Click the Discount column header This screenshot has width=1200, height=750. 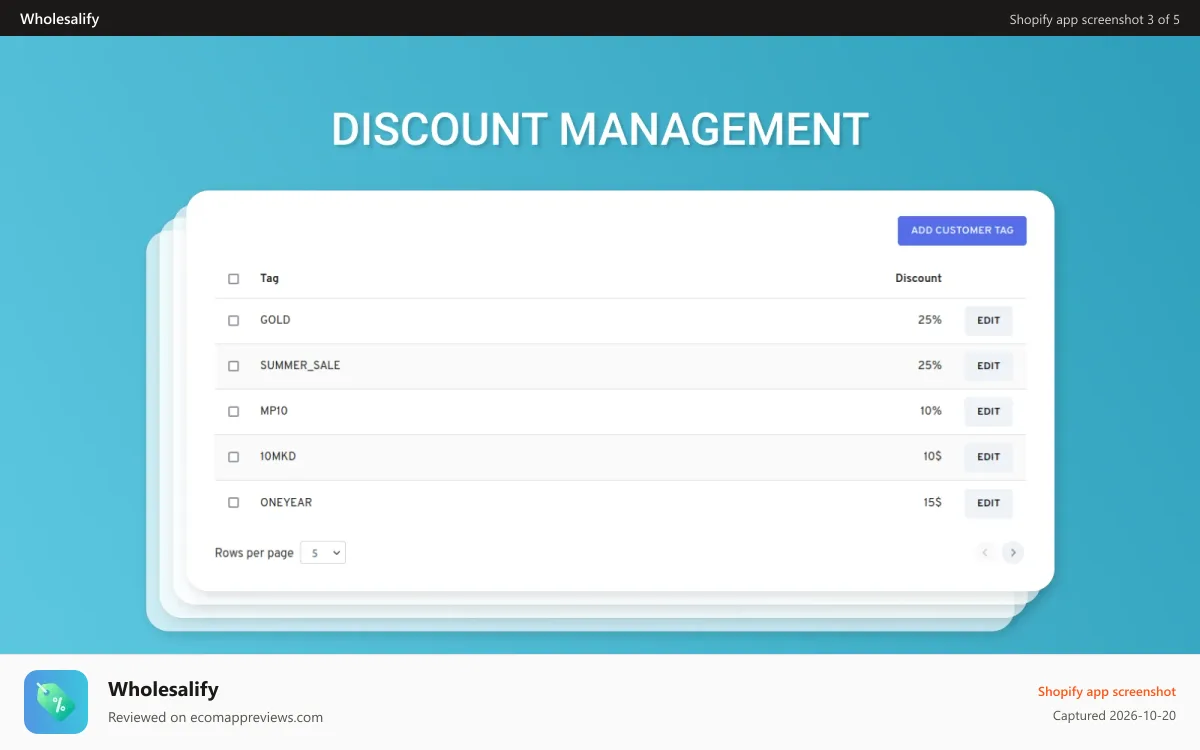918,278
